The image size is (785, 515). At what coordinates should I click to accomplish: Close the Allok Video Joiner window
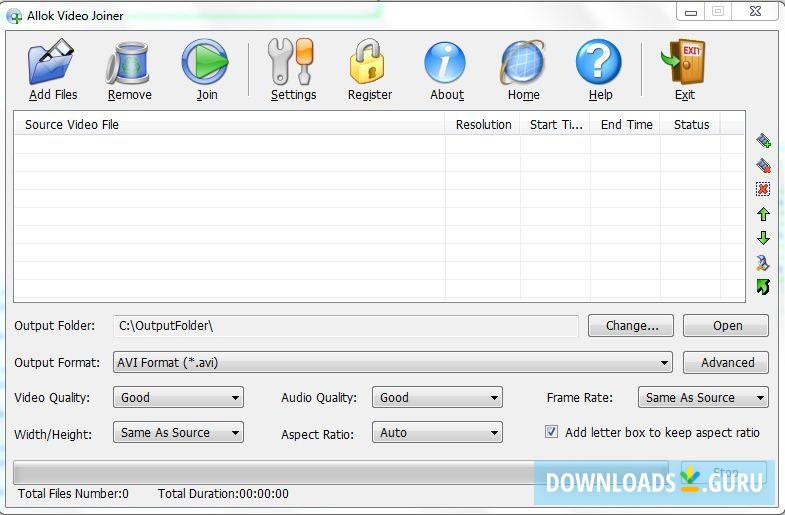pos(755,12)
